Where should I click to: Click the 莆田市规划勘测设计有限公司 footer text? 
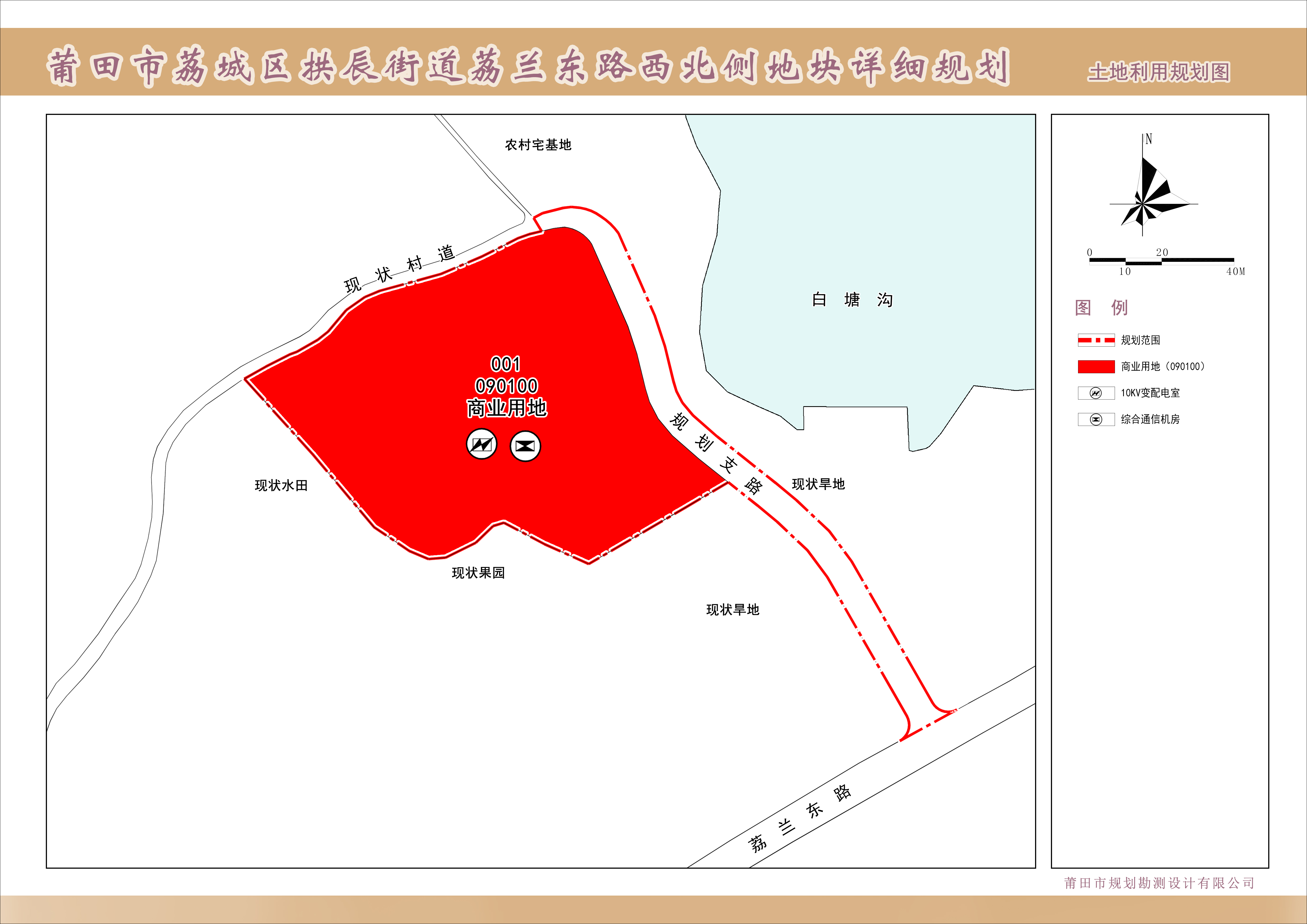[x=1159, y=883]
